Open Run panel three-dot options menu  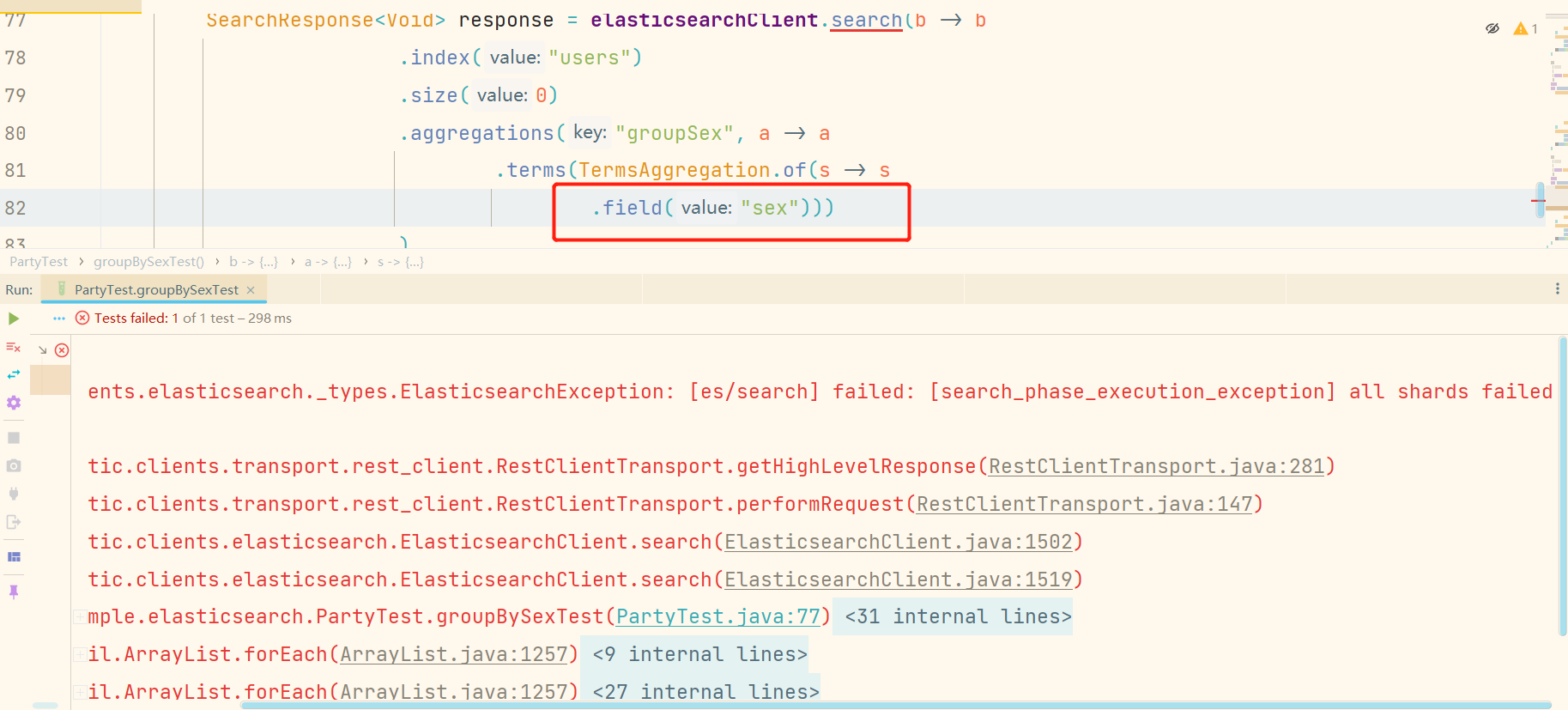1557,289
